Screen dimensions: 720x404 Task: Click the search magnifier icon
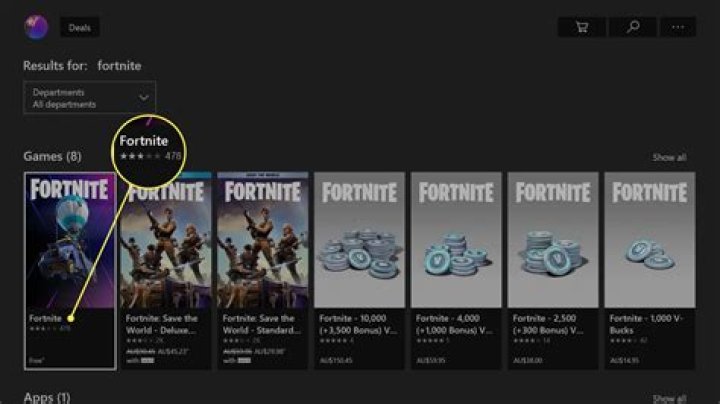coord(633,28)
